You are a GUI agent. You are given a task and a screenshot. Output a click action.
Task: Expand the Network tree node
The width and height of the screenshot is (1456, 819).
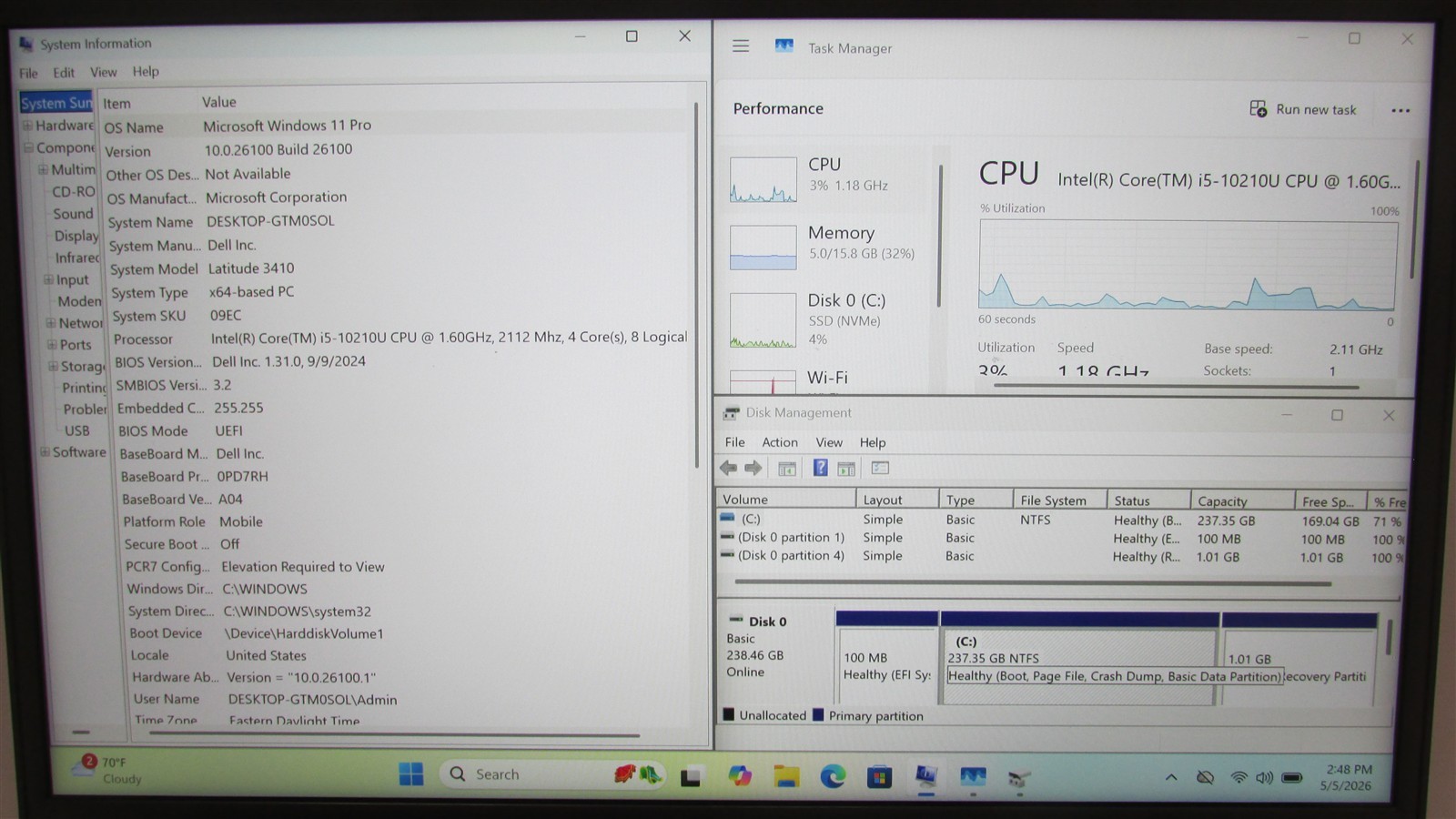pyautogui.click(x=51, y=322)
